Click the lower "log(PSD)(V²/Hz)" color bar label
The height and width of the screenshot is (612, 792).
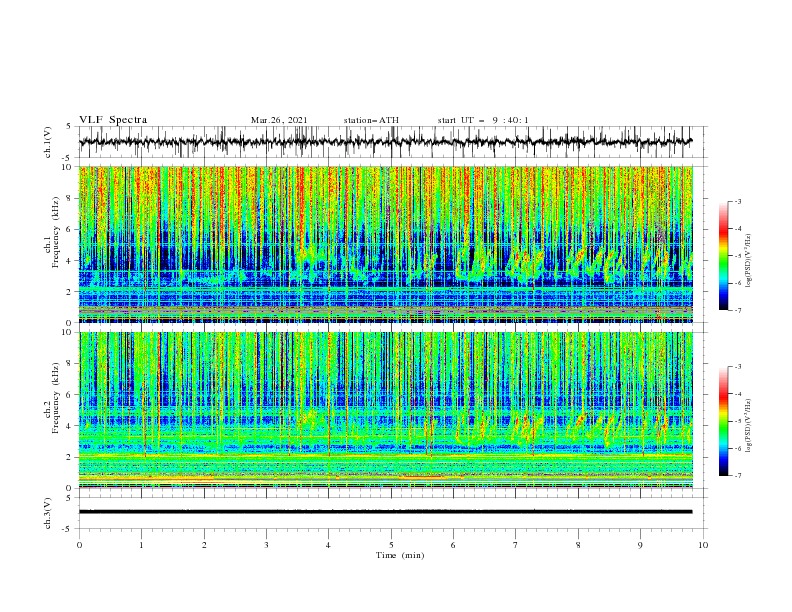point(748,426)
